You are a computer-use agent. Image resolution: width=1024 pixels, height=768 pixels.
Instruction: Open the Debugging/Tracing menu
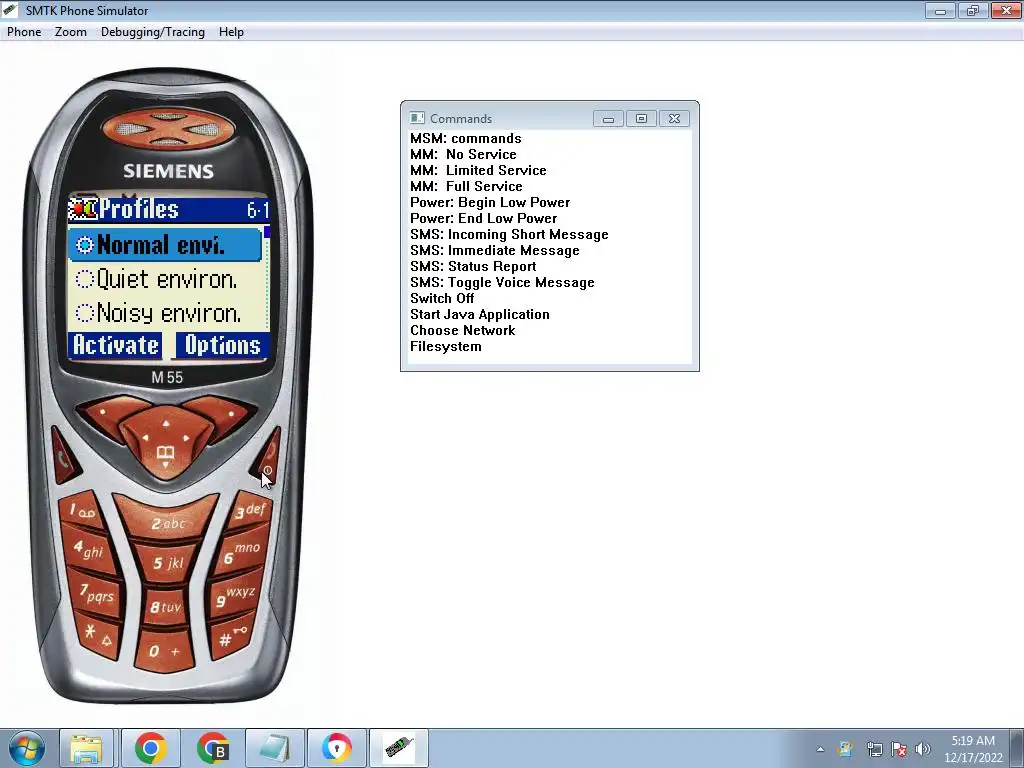pyautogui.click(x=153, y=32)
